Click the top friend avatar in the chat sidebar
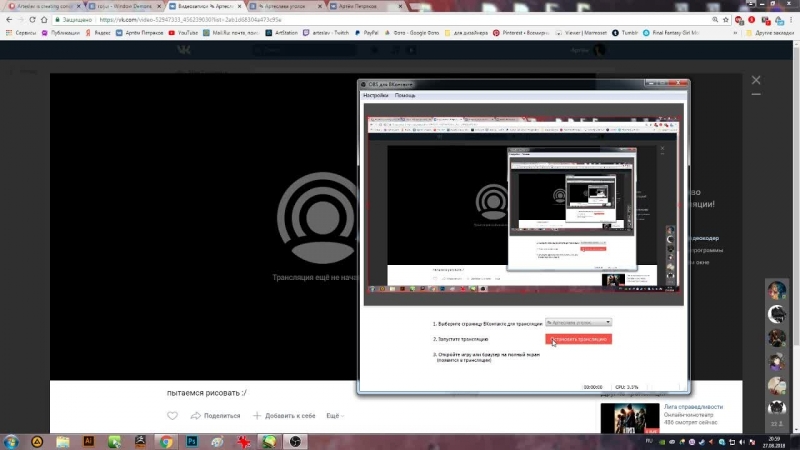800x450 pixels. 776,290
